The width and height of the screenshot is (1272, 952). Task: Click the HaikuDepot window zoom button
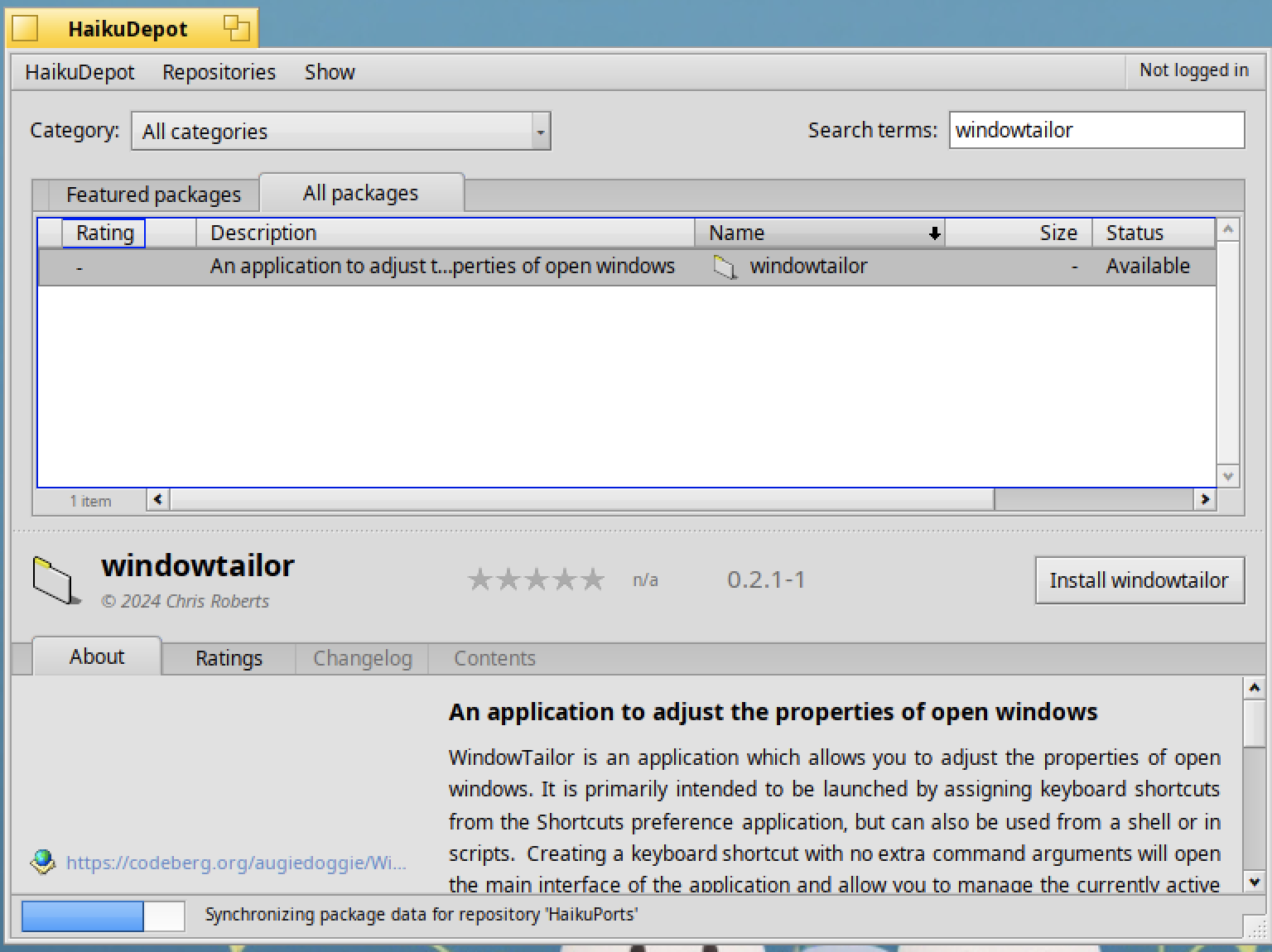(237, 29)
